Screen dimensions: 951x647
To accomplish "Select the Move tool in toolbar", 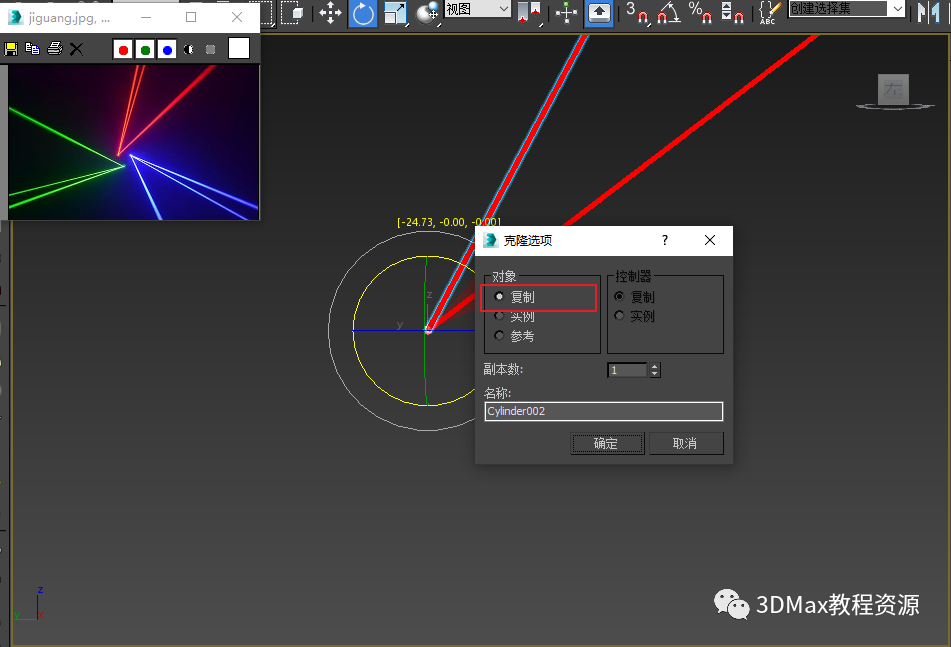I will click(330, 13).
